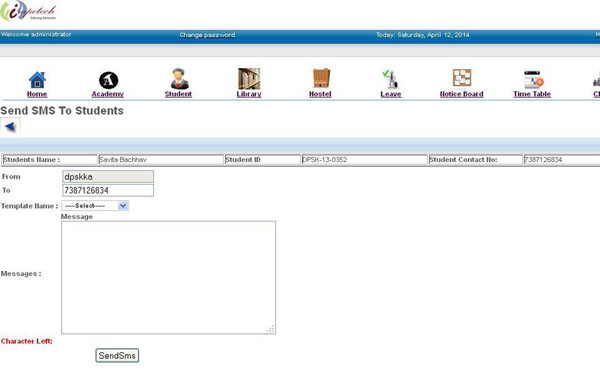Open the Student person icon

click(179, 79)
